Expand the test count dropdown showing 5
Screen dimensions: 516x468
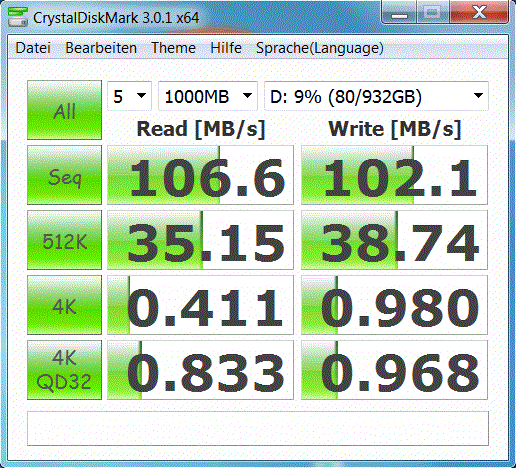click(x=129, y=96)
